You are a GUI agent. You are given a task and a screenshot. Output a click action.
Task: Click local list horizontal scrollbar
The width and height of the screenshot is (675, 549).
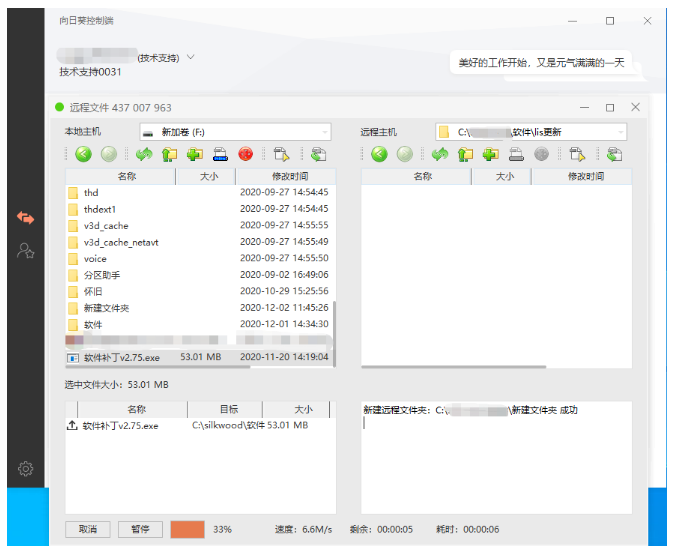click(x=158, y=367)
